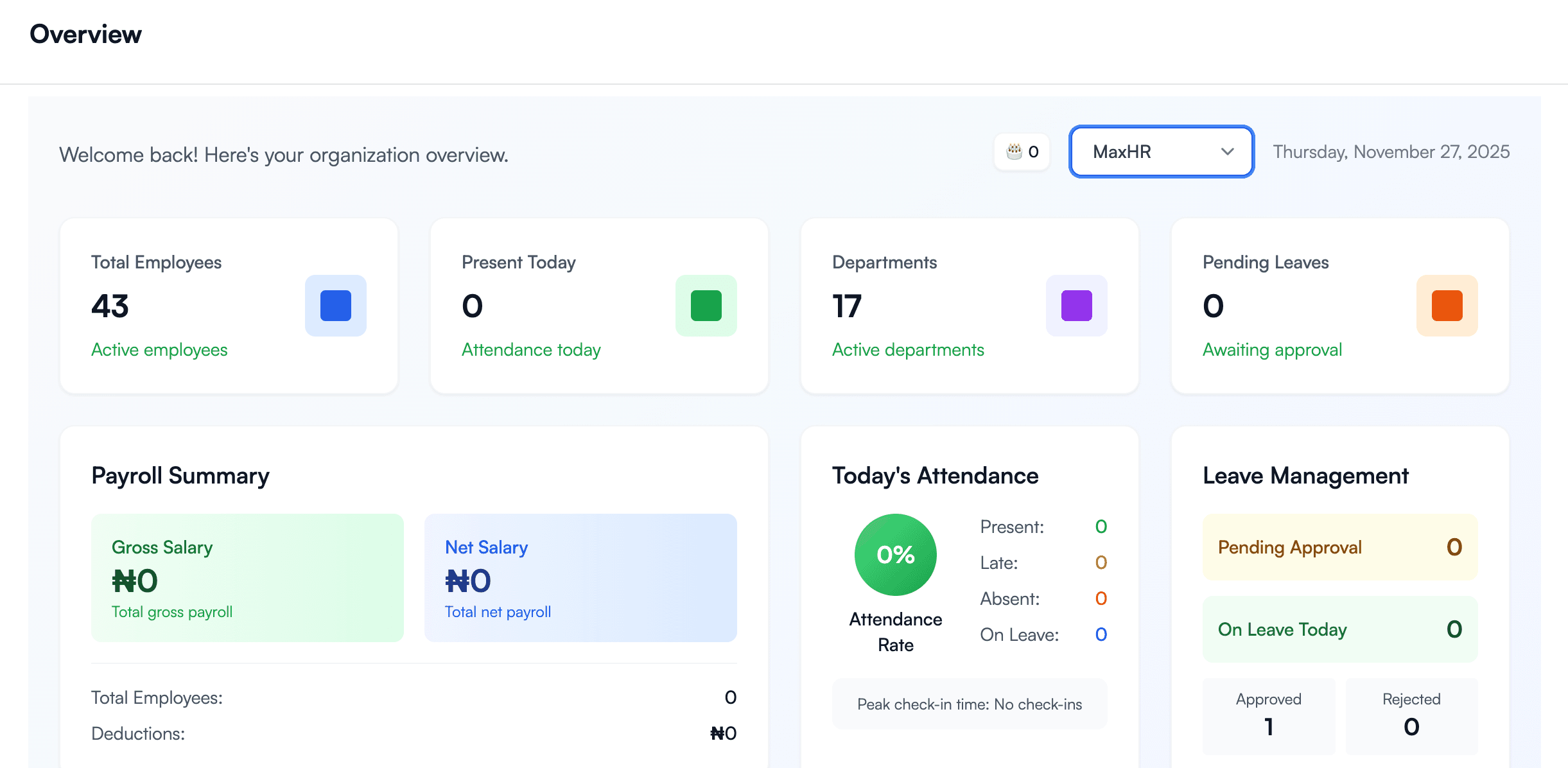Click the Approved leaves tile

(1269, 715)
